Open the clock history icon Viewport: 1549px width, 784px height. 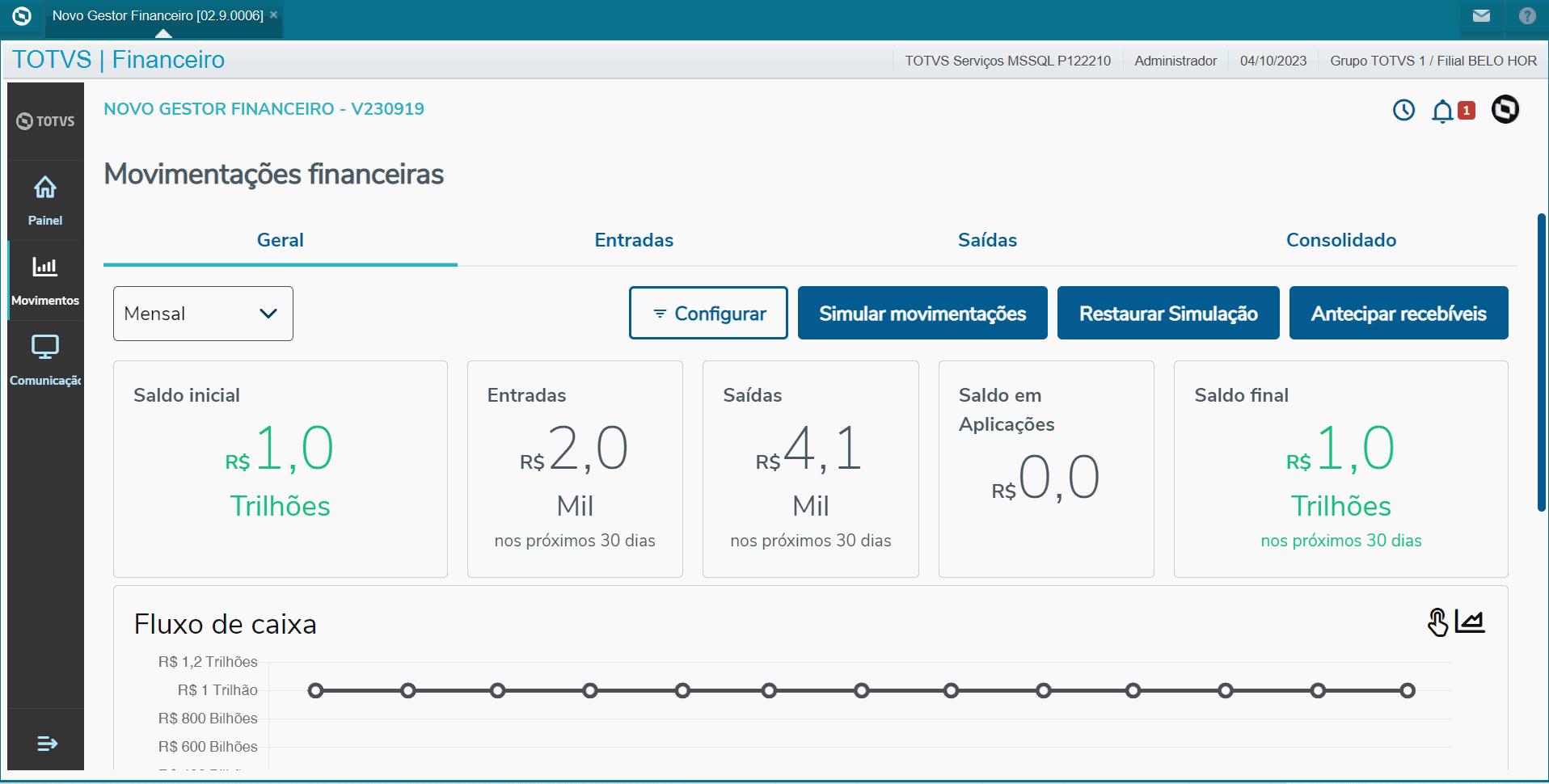pos(1404,110)
